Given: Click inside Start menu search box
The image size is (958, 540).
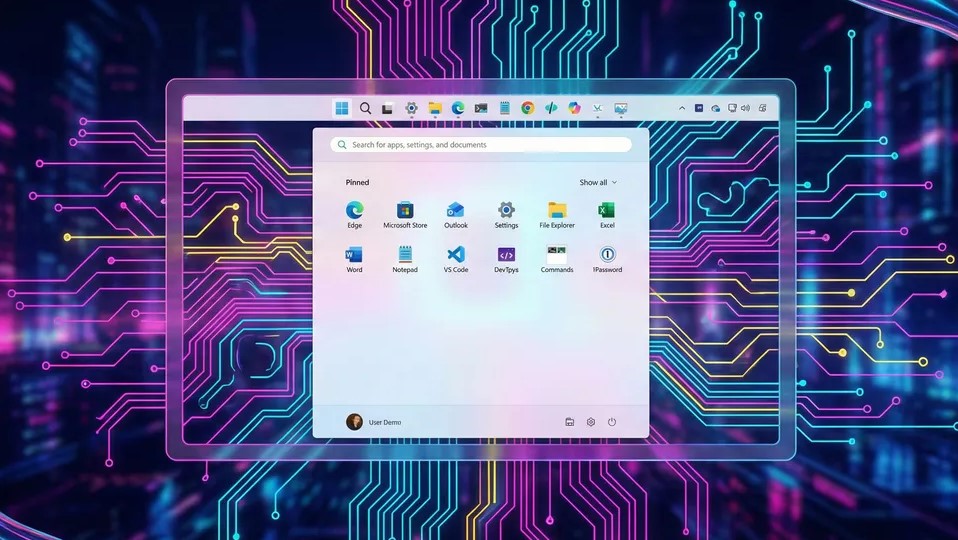Looking at the screenshot, I should [x=481, y=145].
